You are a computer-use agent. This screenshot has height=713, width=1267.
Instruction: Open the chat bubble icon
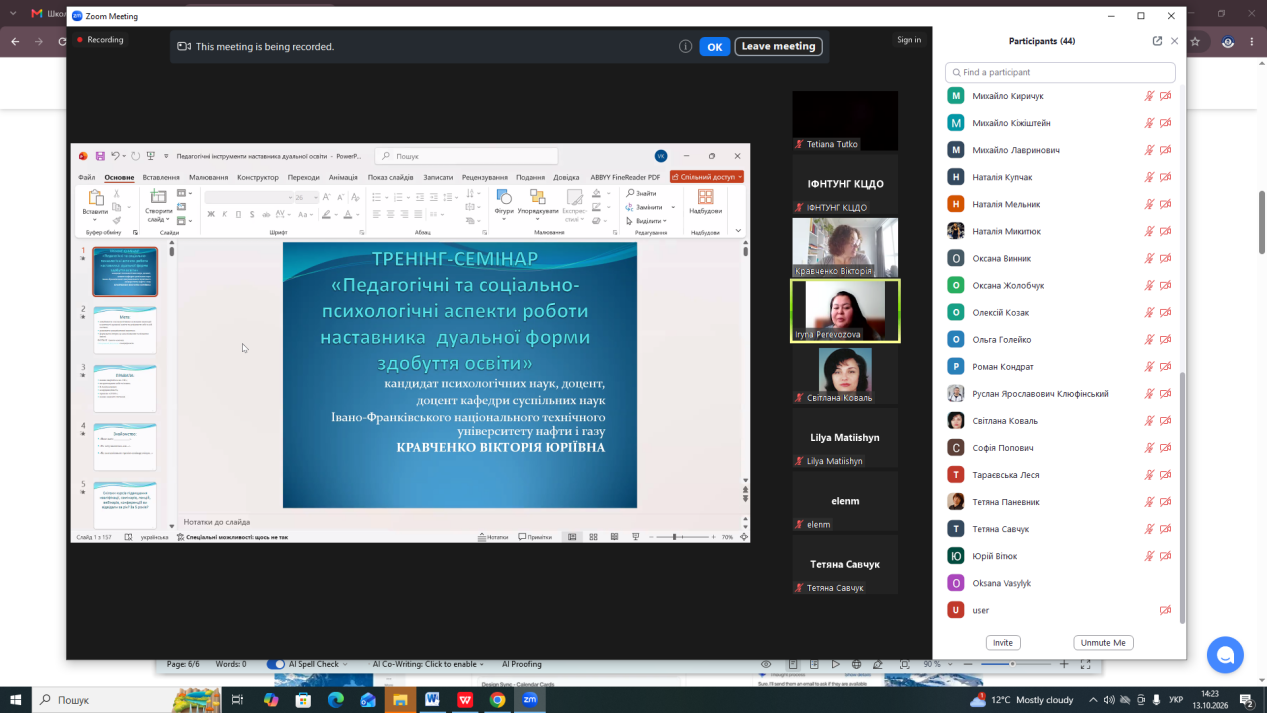[1225, 655]
